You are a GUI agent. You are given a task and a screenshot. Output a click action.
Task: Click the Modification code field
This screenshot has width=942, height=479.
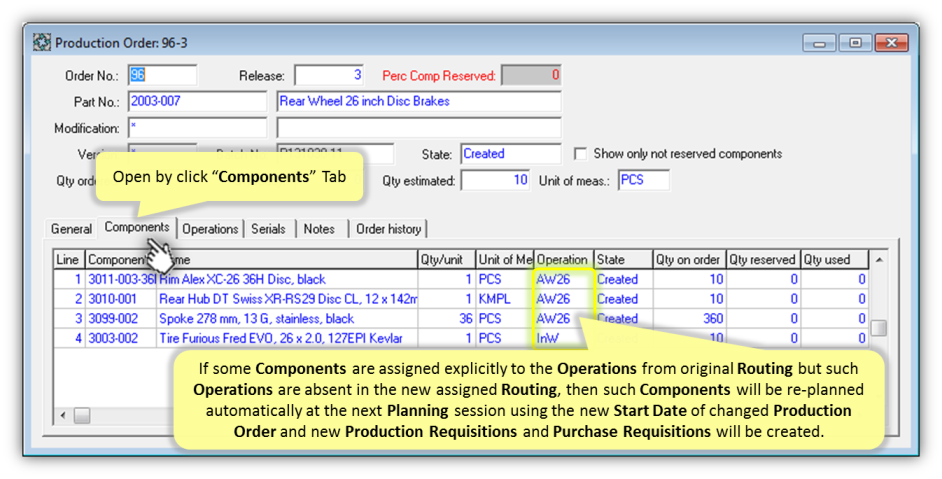click(x=197, y=128)
